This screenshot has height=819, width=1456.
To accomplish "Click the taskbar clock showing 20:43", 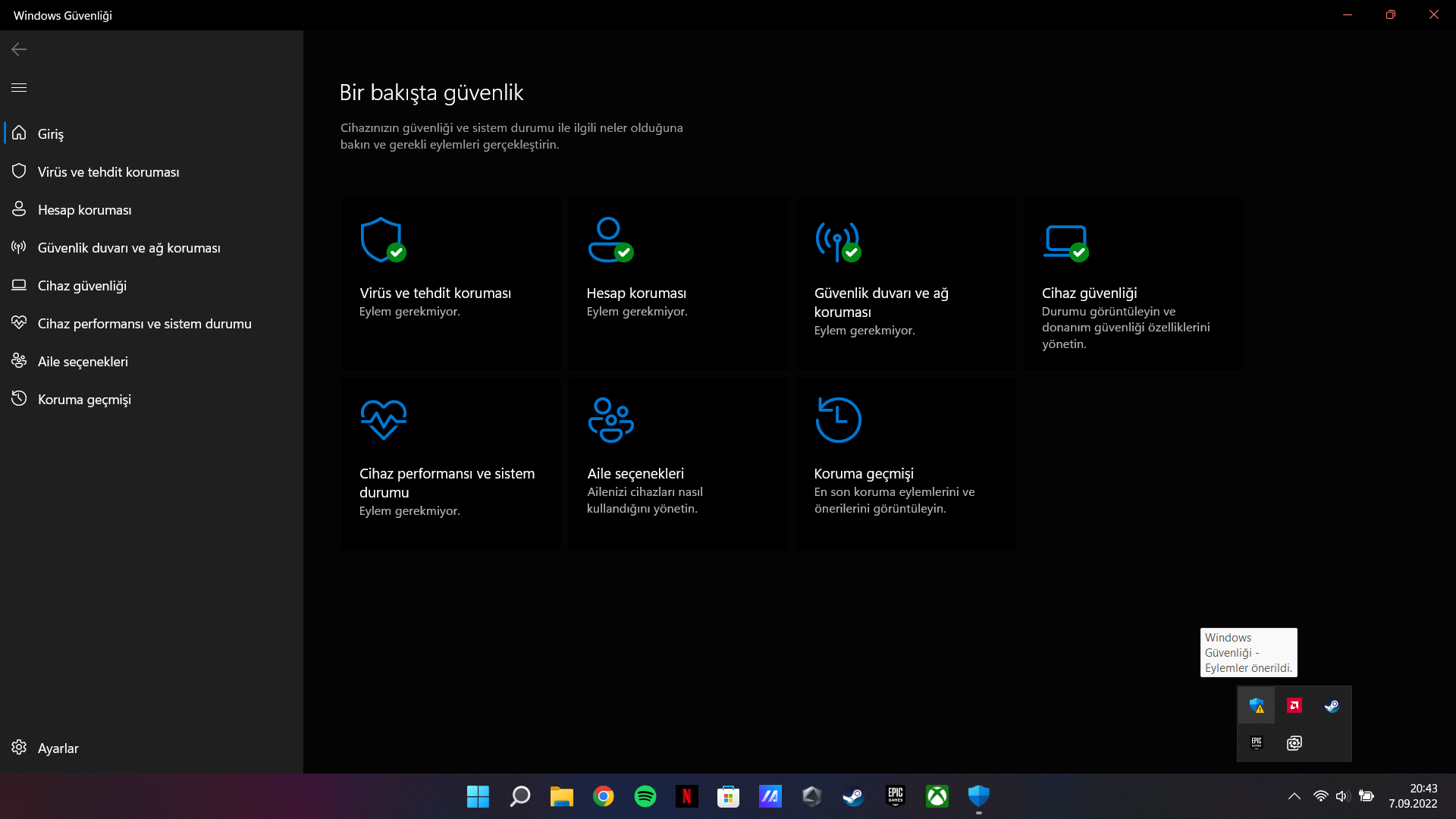I will click(x=1413, y=796).
